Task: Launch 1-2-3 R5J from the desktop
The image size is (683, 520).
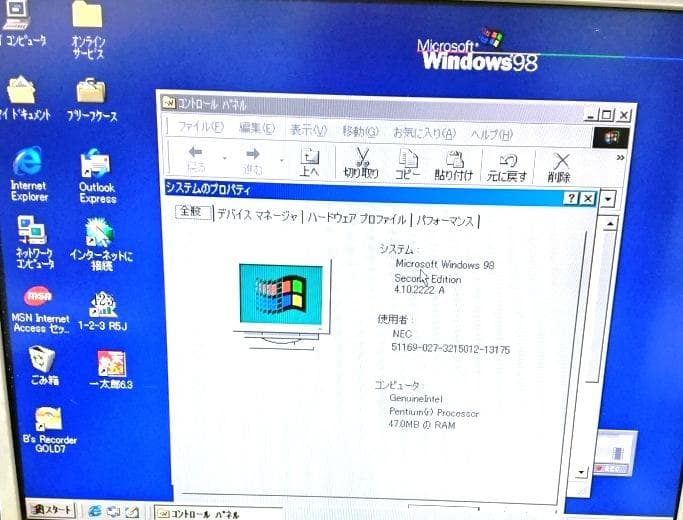Action: click(x=103, y=311)
